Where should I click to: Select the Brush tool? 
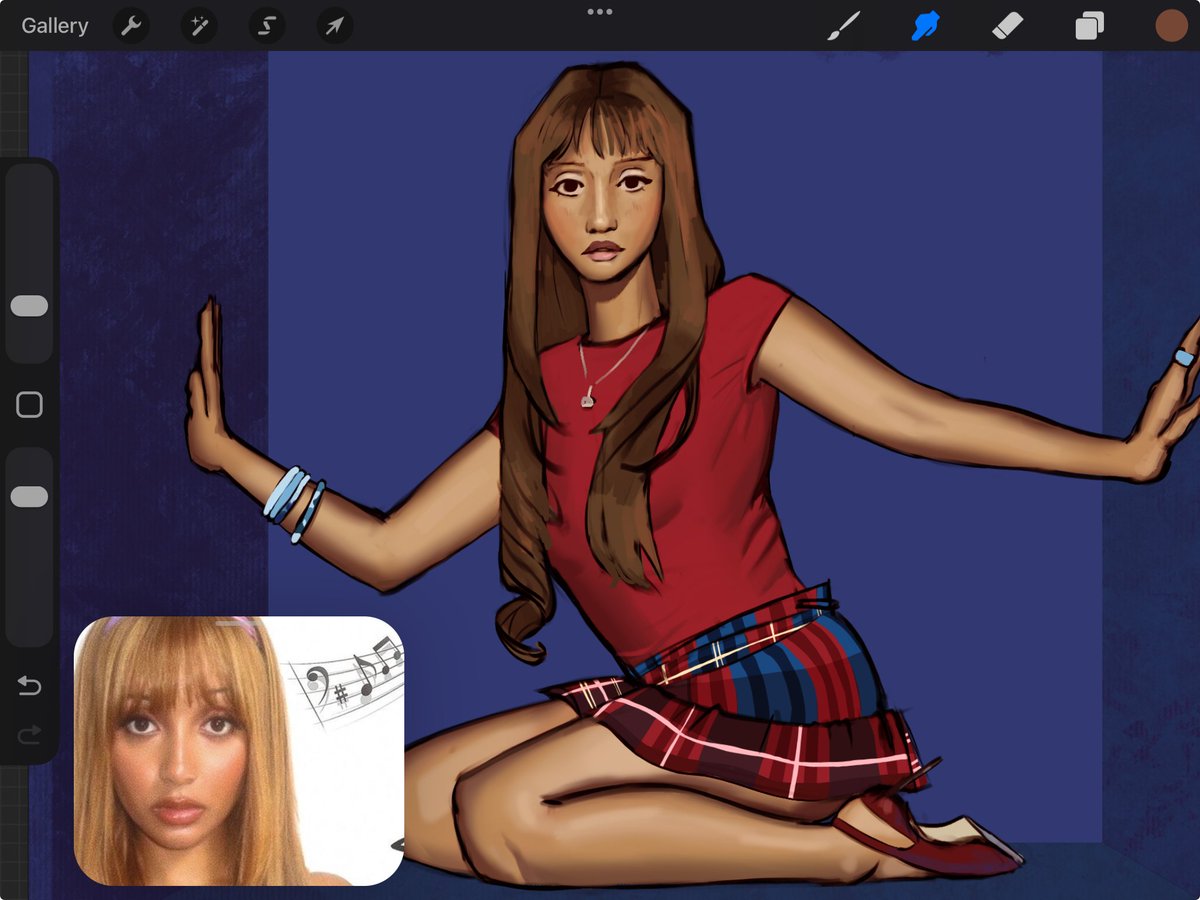tap(843, 26)
